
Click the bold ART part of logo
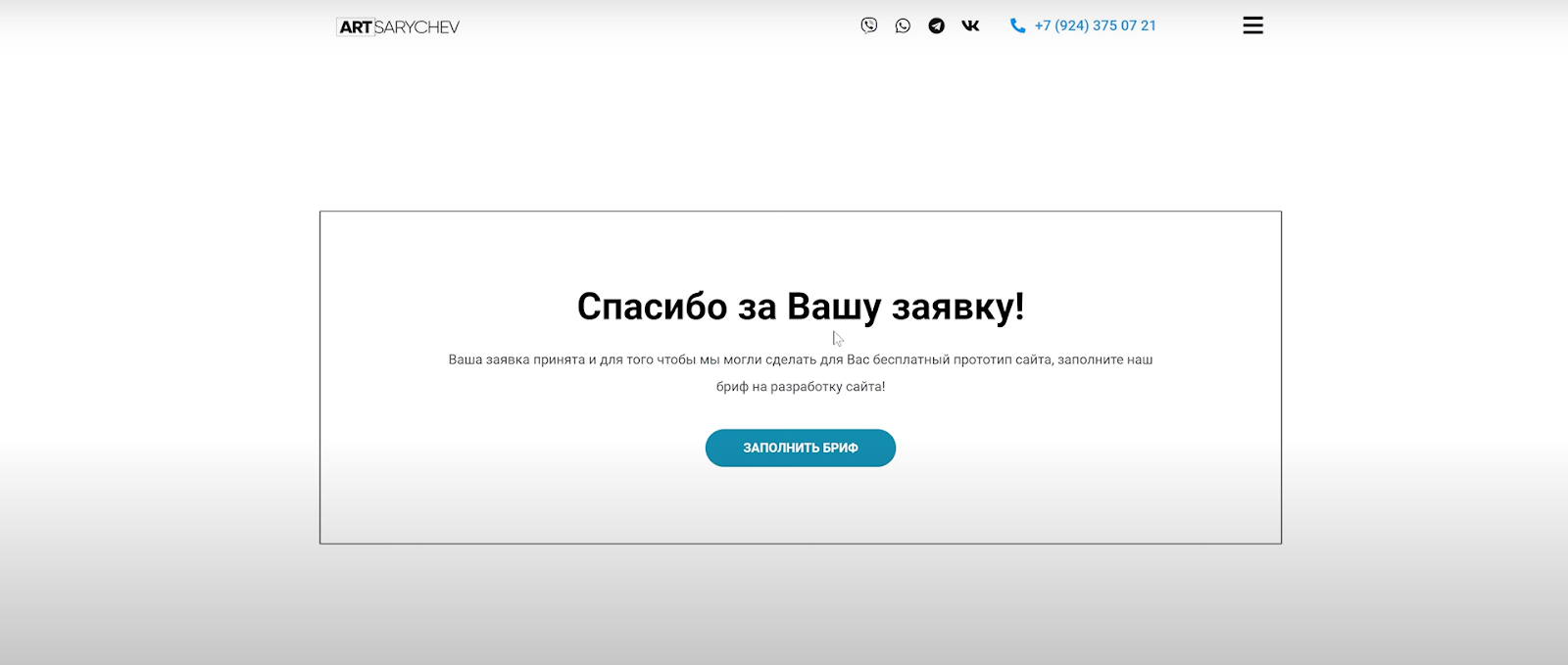click(x=355, y=27)
